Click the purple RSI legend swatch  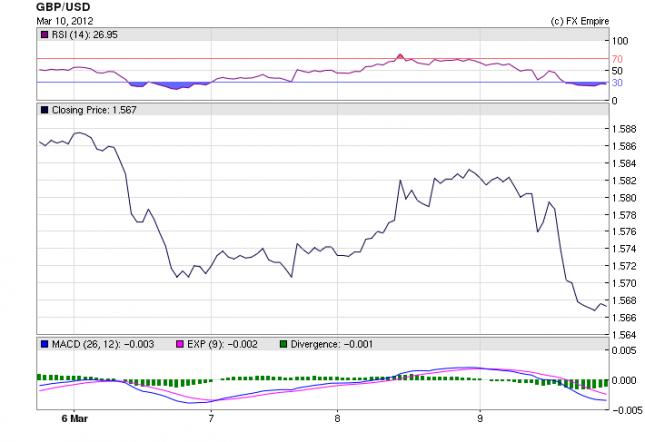click(x=44, y=35)
